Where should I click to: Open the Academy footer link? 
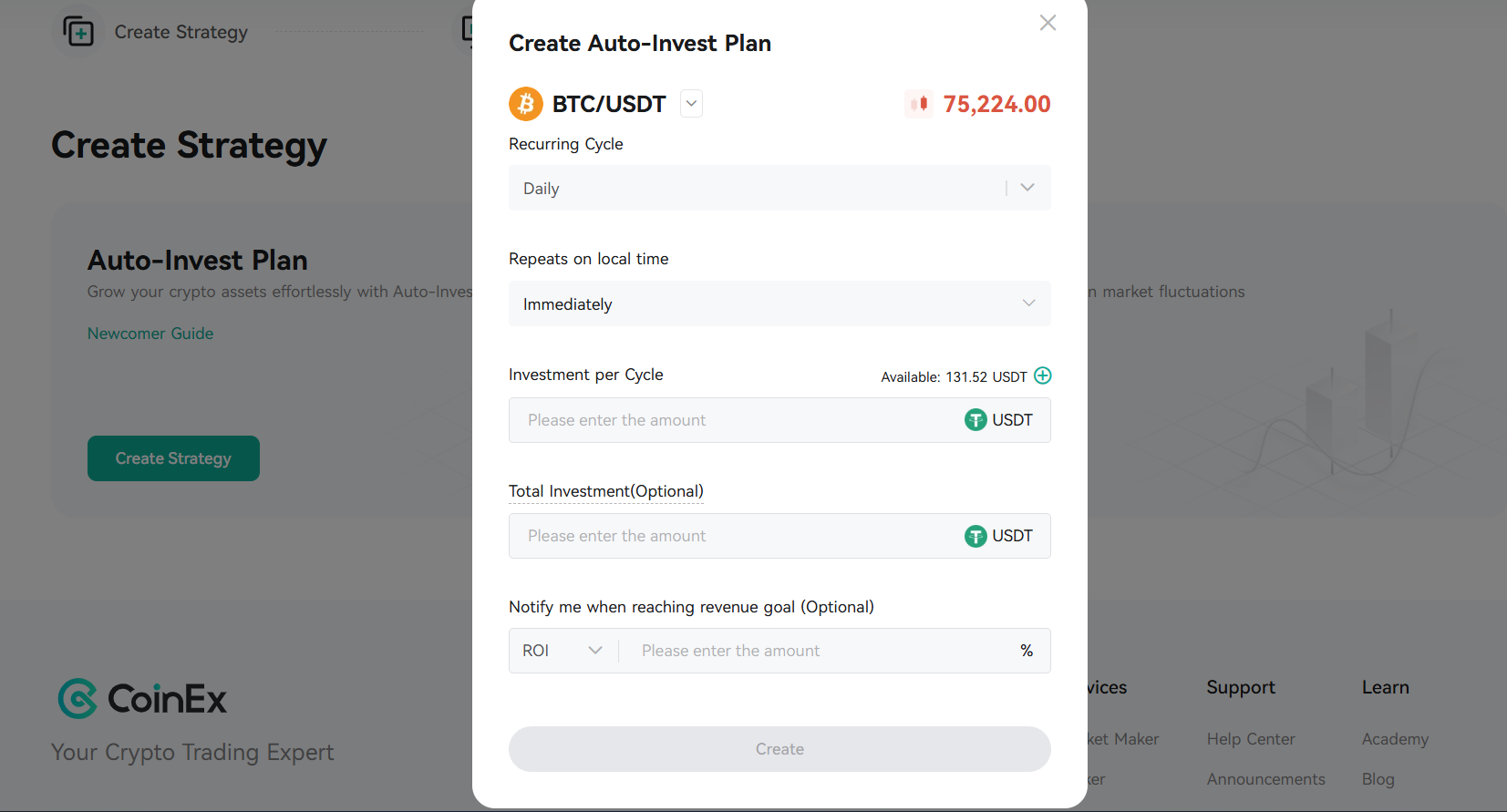[x=1395, y=739]
